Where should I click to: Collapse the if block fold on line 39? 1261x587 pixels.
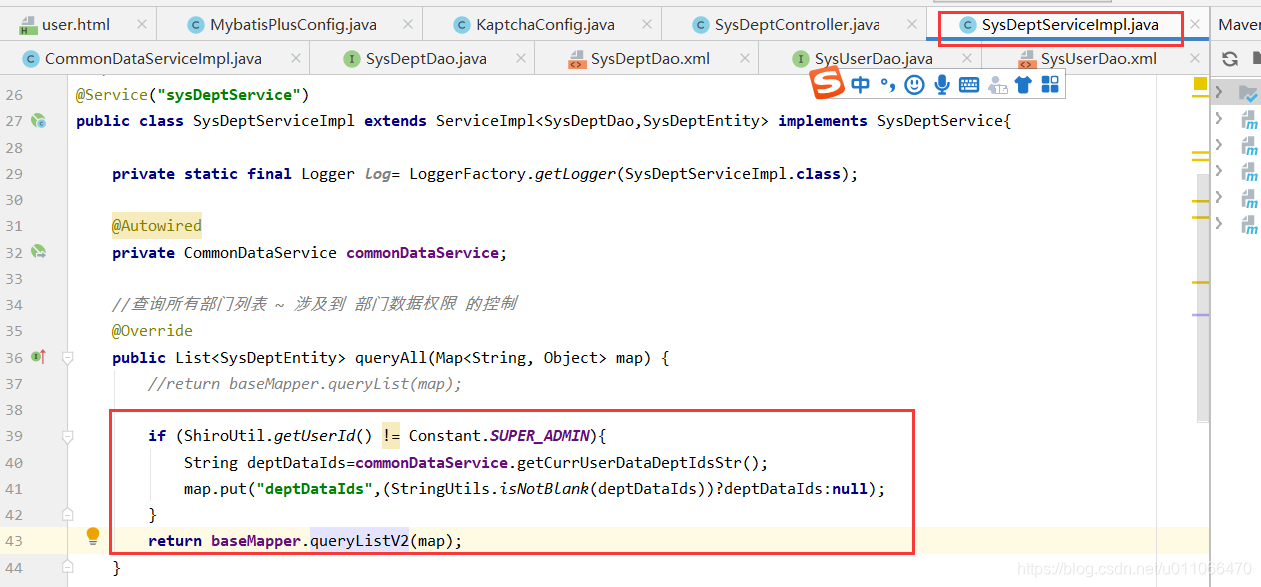(x=67, y=436)
